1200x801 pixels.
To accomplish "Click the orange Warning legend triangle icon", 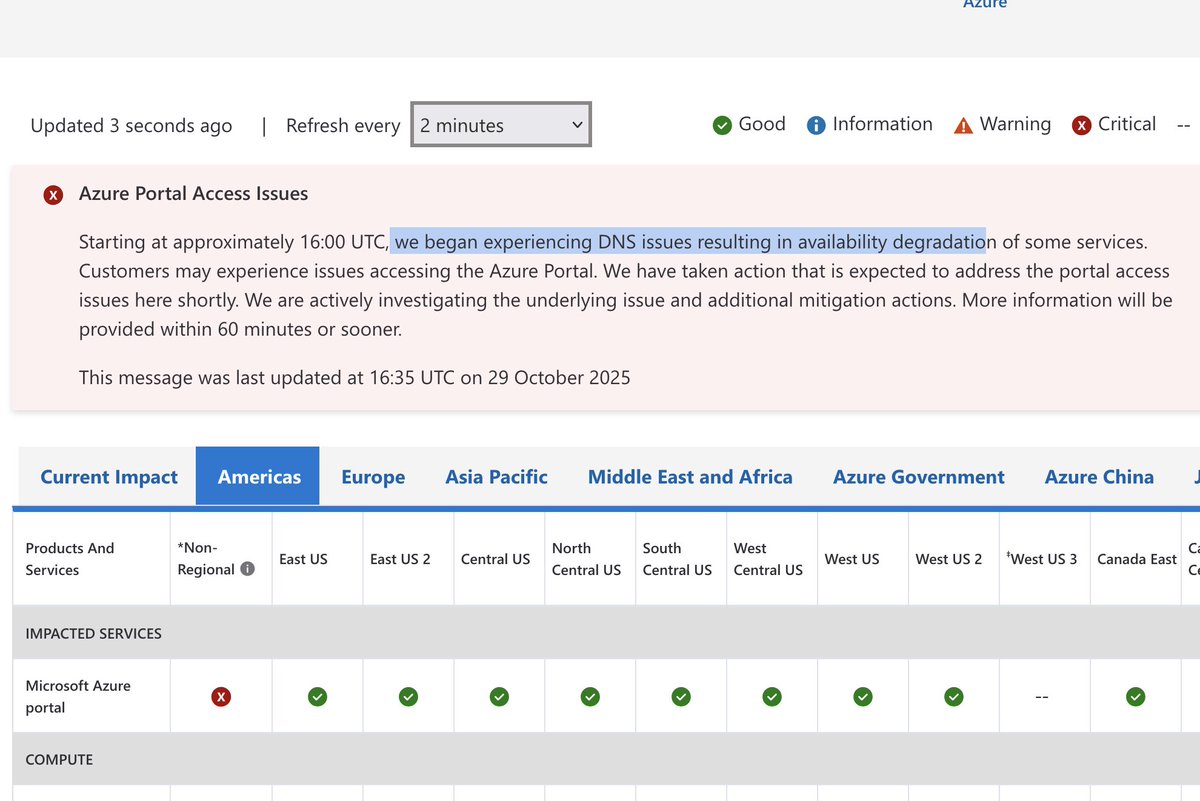I will click(963, 125).
